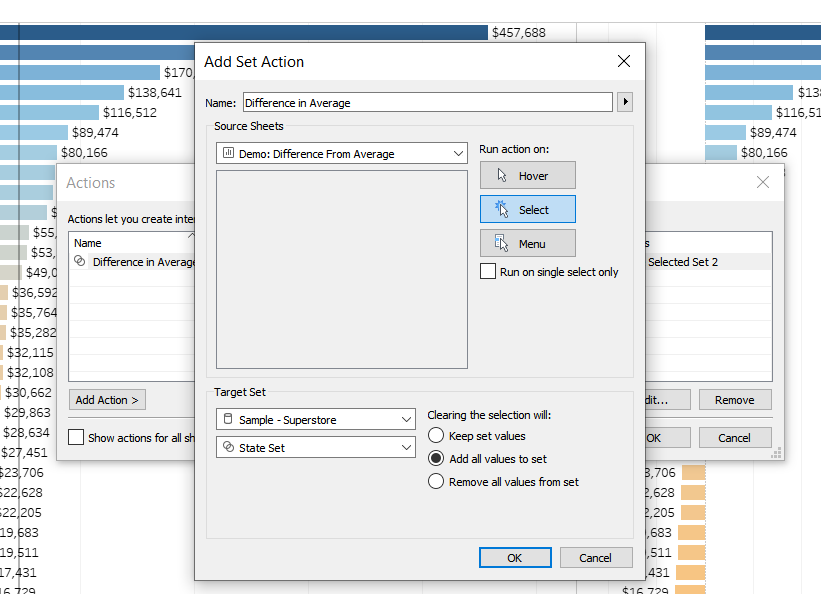Choose Remove all values from set
Screen dimensions: 821x594
[436, 482]
